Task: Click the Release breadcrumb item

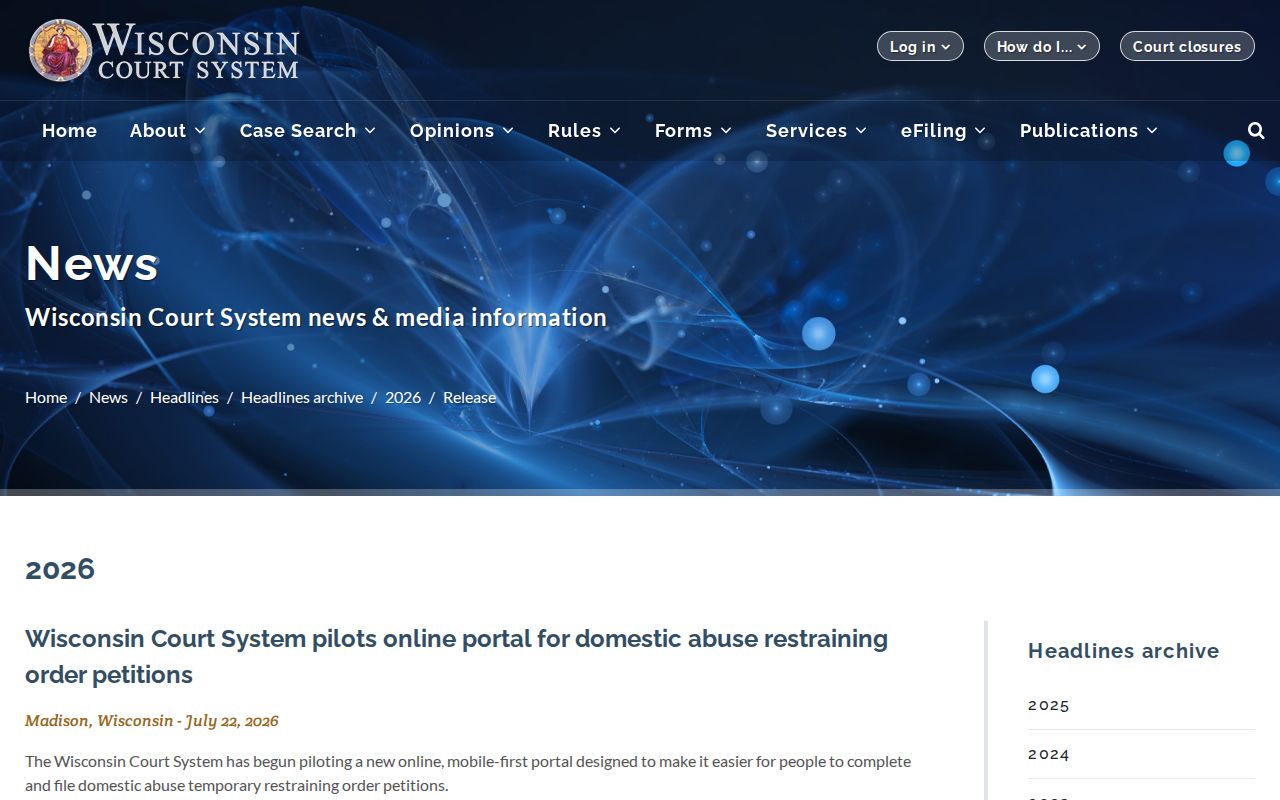Action: click(469, 397)
